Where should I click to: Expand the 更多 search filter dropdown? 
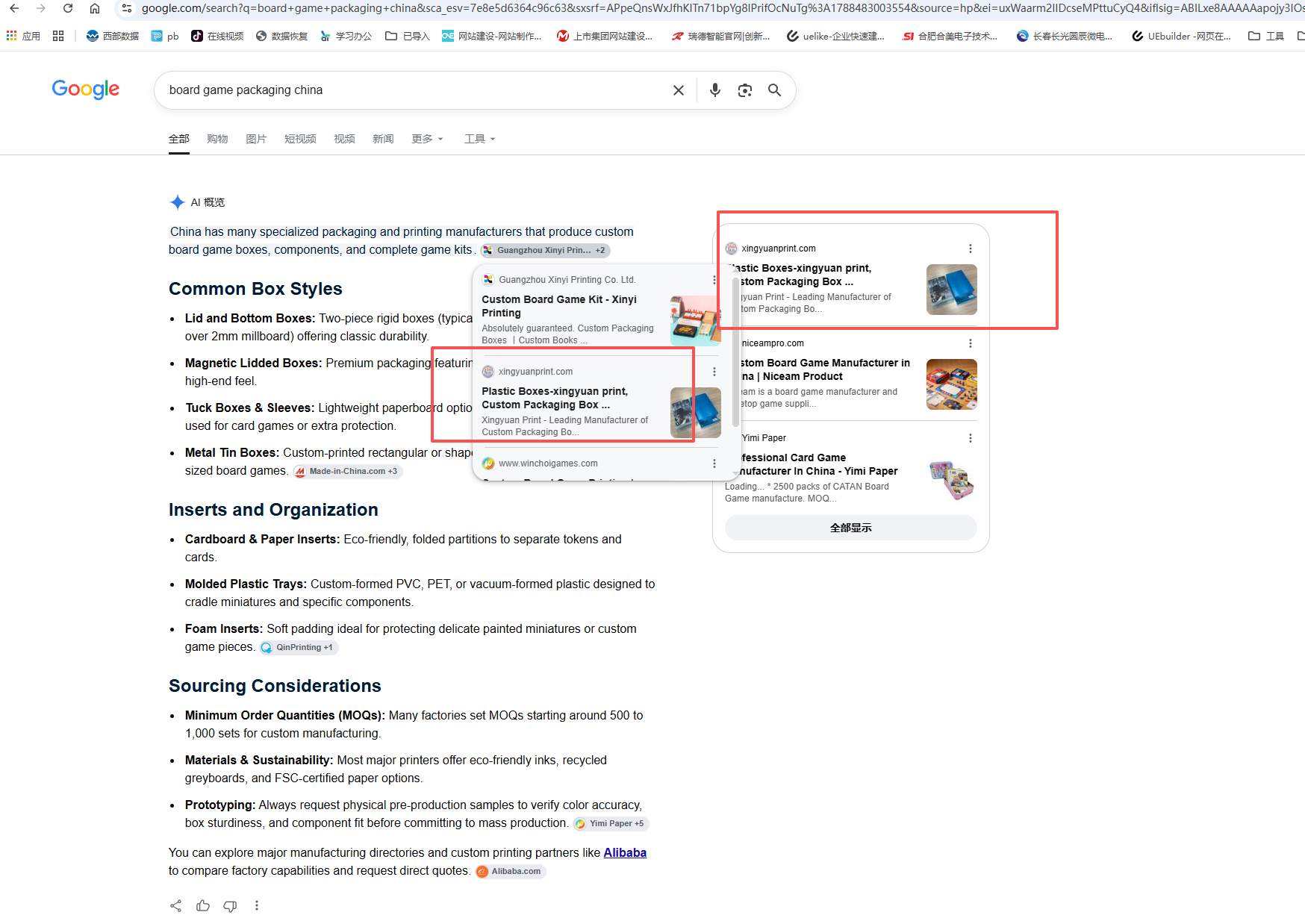427,139
